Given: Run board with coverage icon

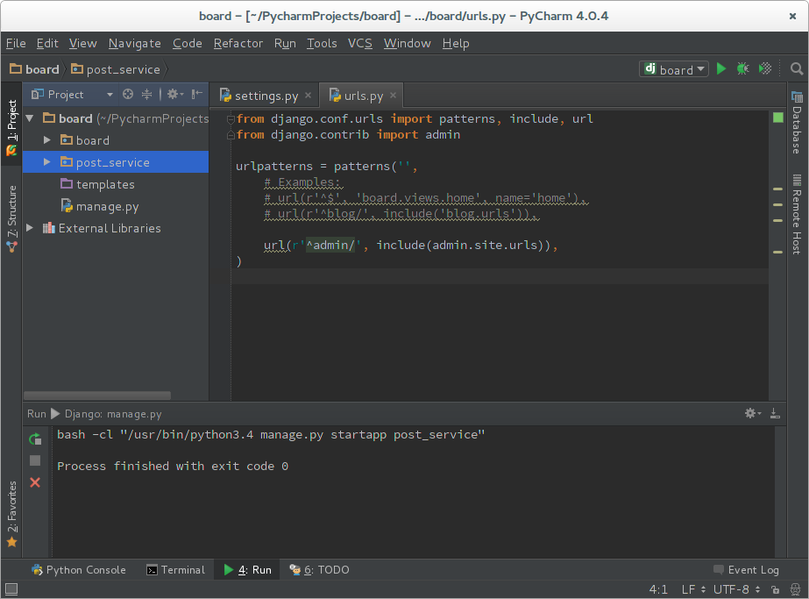Looking at the screenshot, I should pyautogui.click(x=765, y=69).
